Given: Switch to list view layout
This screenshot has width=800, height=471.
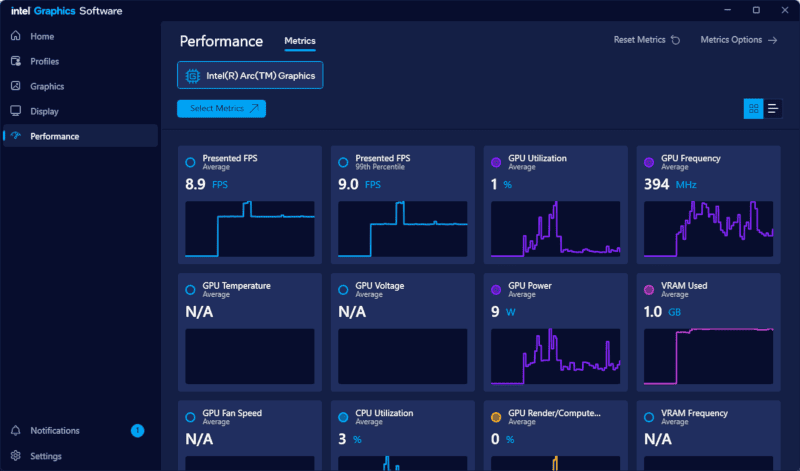Looking at the screenshot, I should tap(772, 108).
